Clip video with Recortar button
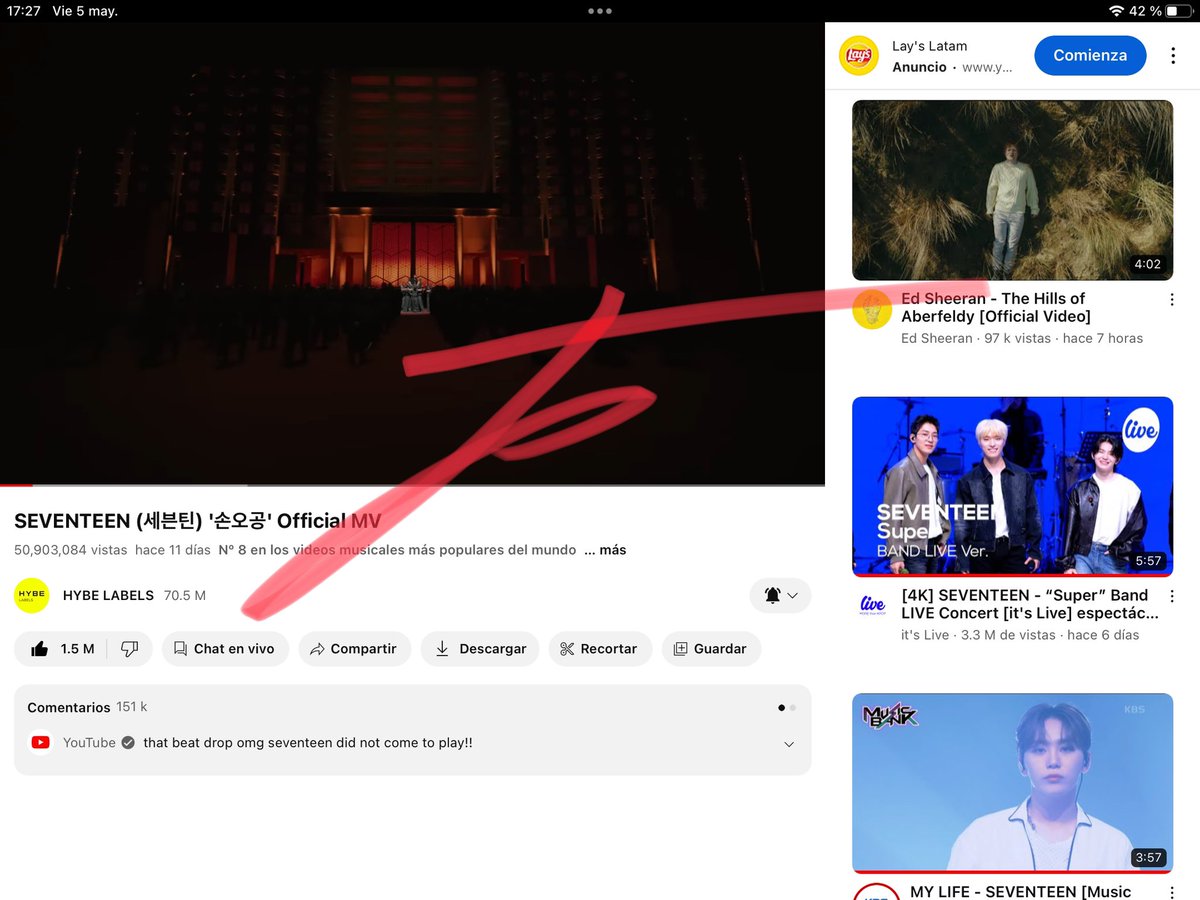The height and width of the screenshot is (900, 1200). click(599, 649)
